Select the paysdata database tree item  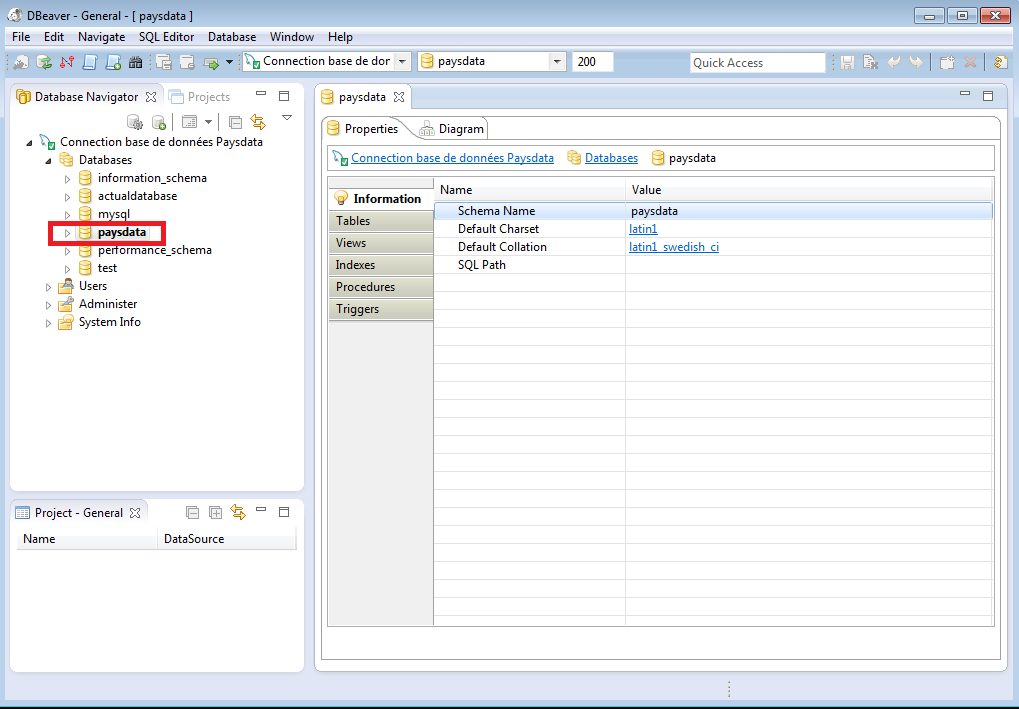click(122, 232)
